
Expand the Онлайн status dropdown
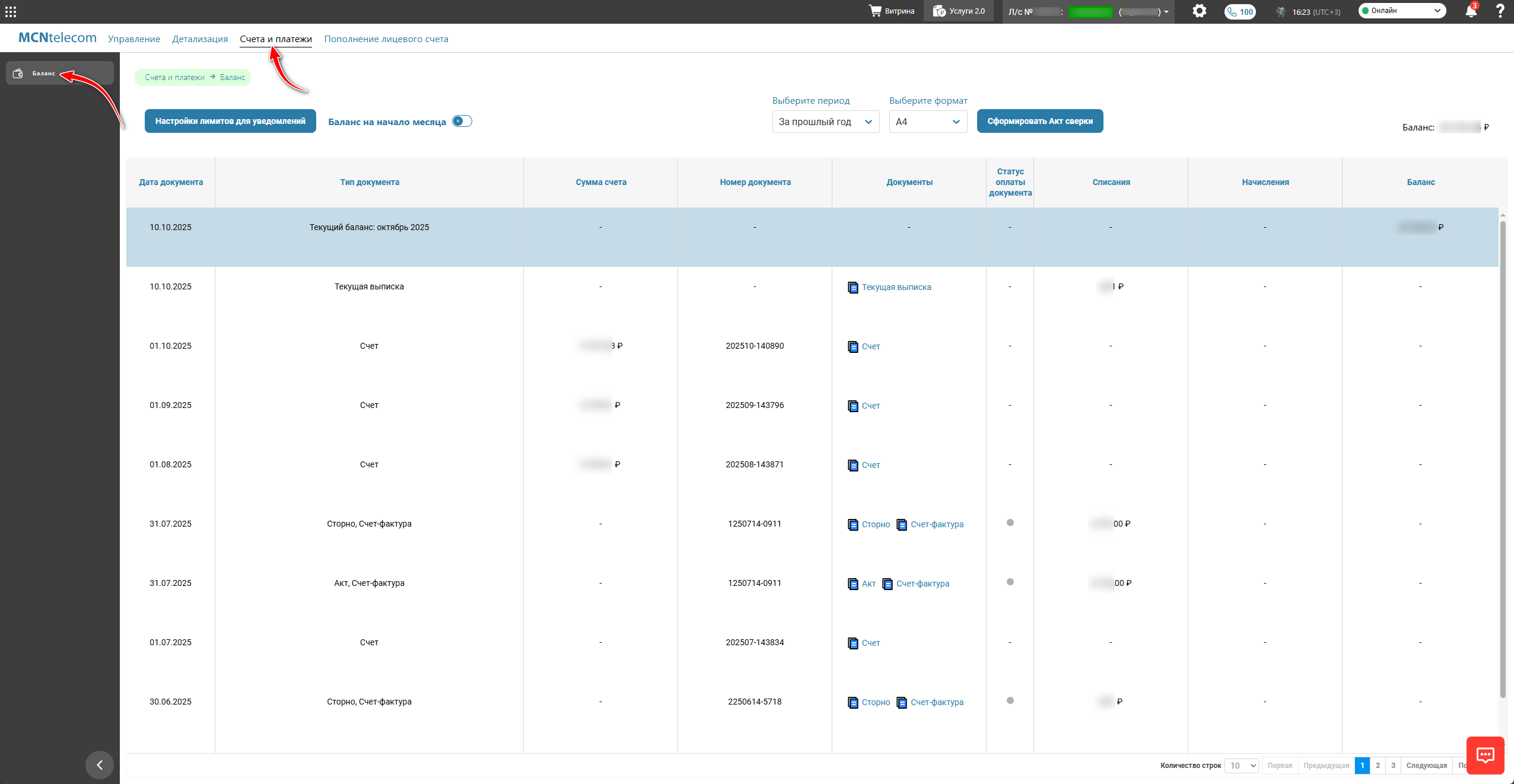click(1402, 11)
